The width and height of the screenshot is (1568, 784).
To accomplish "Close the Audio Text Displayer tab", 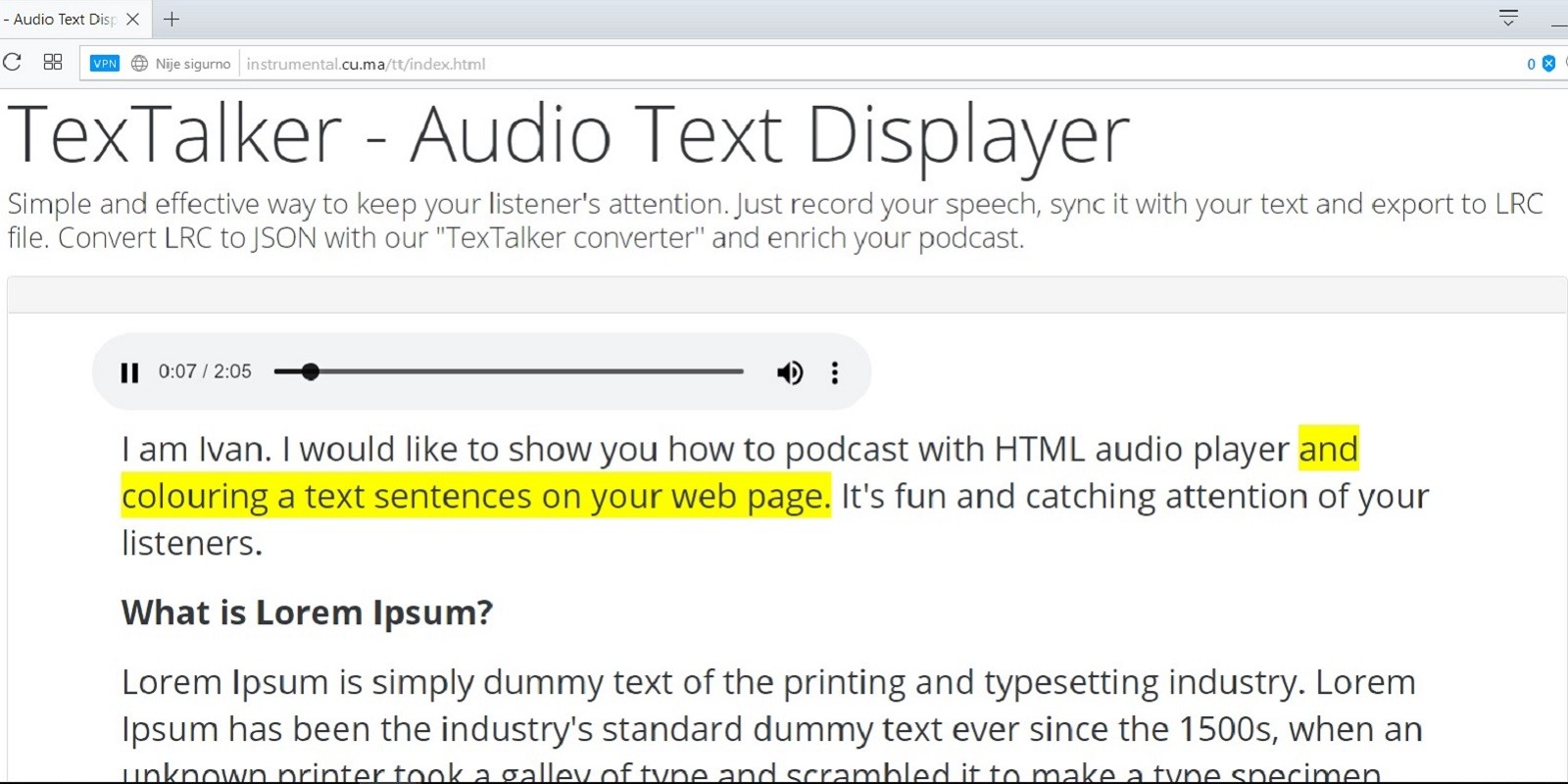I will pos(133,19).
